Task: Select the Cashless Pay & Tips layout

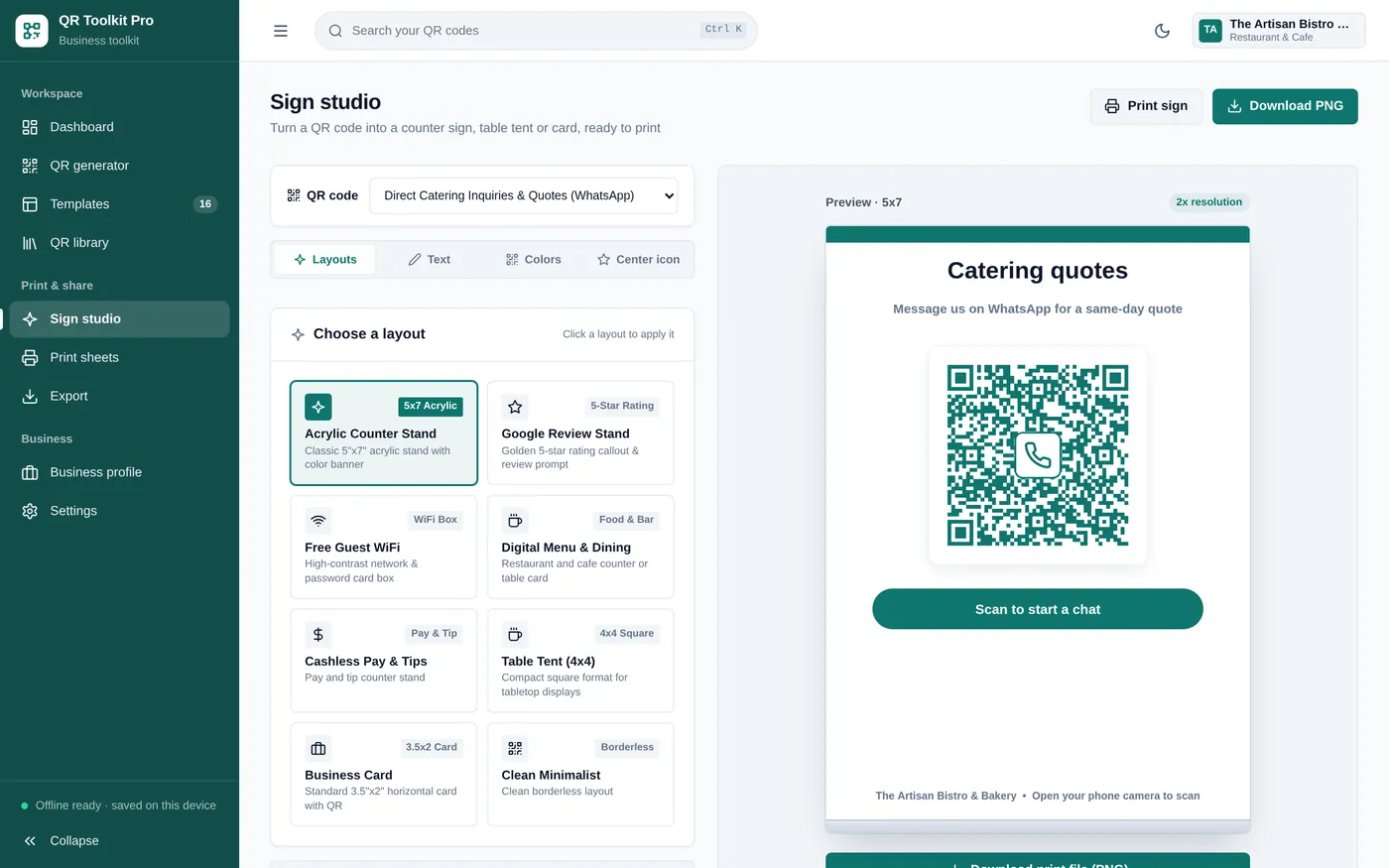Action: click(x=384, y=662)
